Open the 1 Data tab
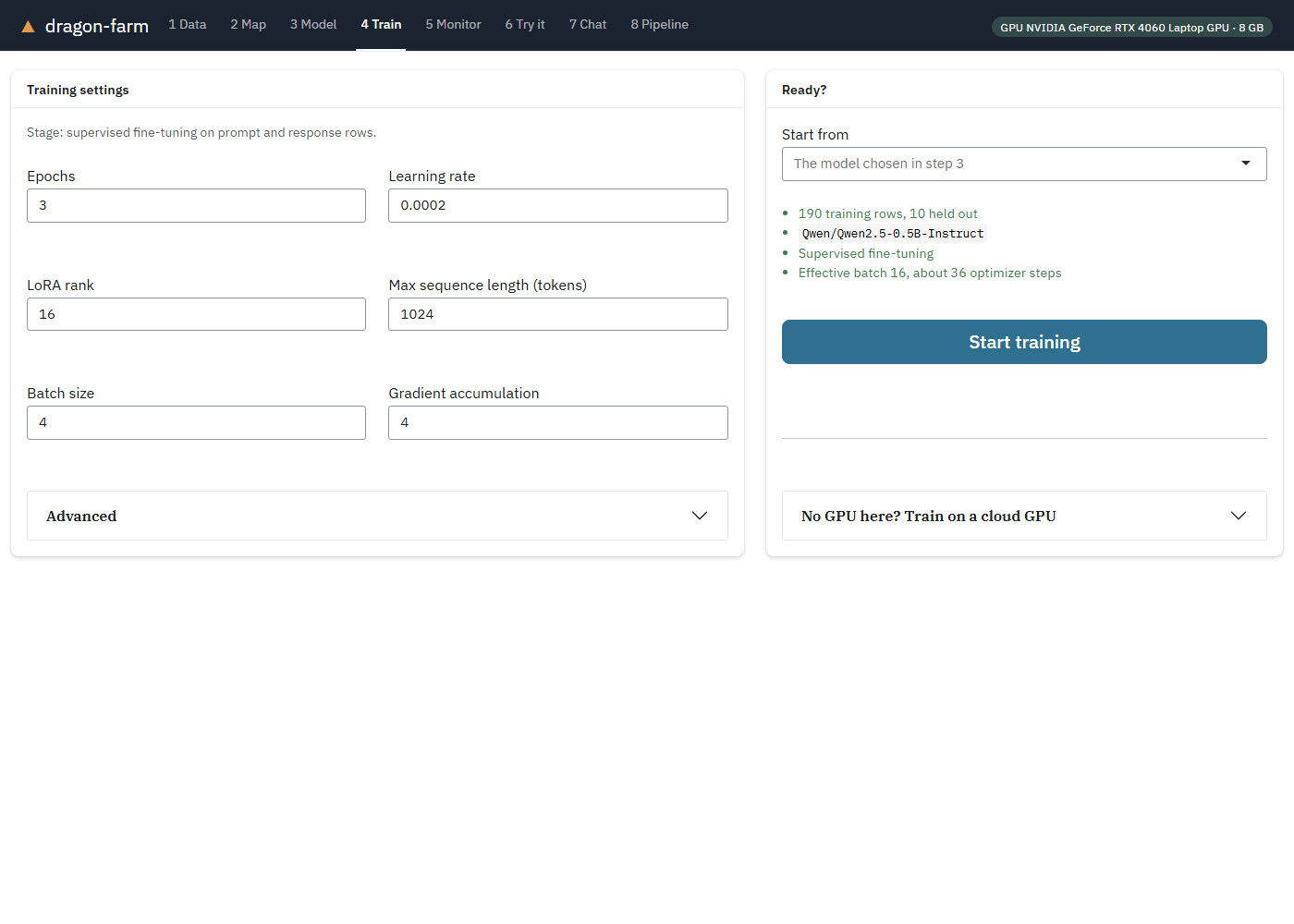The width and height of the screenshot is (1294, 924). [x=188, y=25]
